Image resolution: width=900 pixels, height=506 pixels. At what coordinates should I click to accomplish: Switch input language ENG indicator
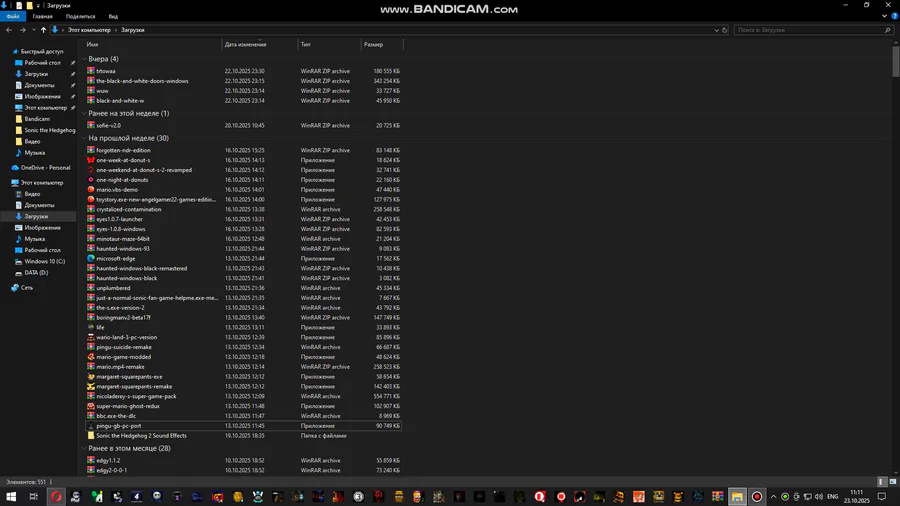(832, 496)
